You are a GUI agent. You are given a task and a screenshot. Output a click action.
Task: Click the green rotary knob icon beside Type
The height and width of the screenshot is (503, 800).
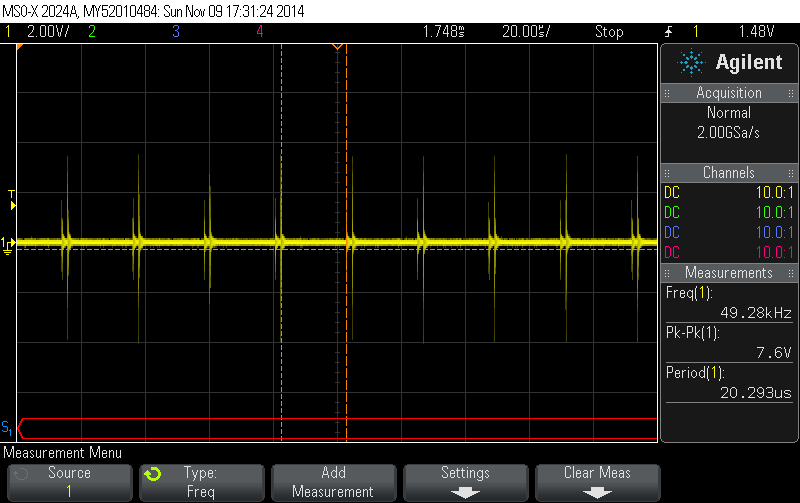tap(152, 473)
